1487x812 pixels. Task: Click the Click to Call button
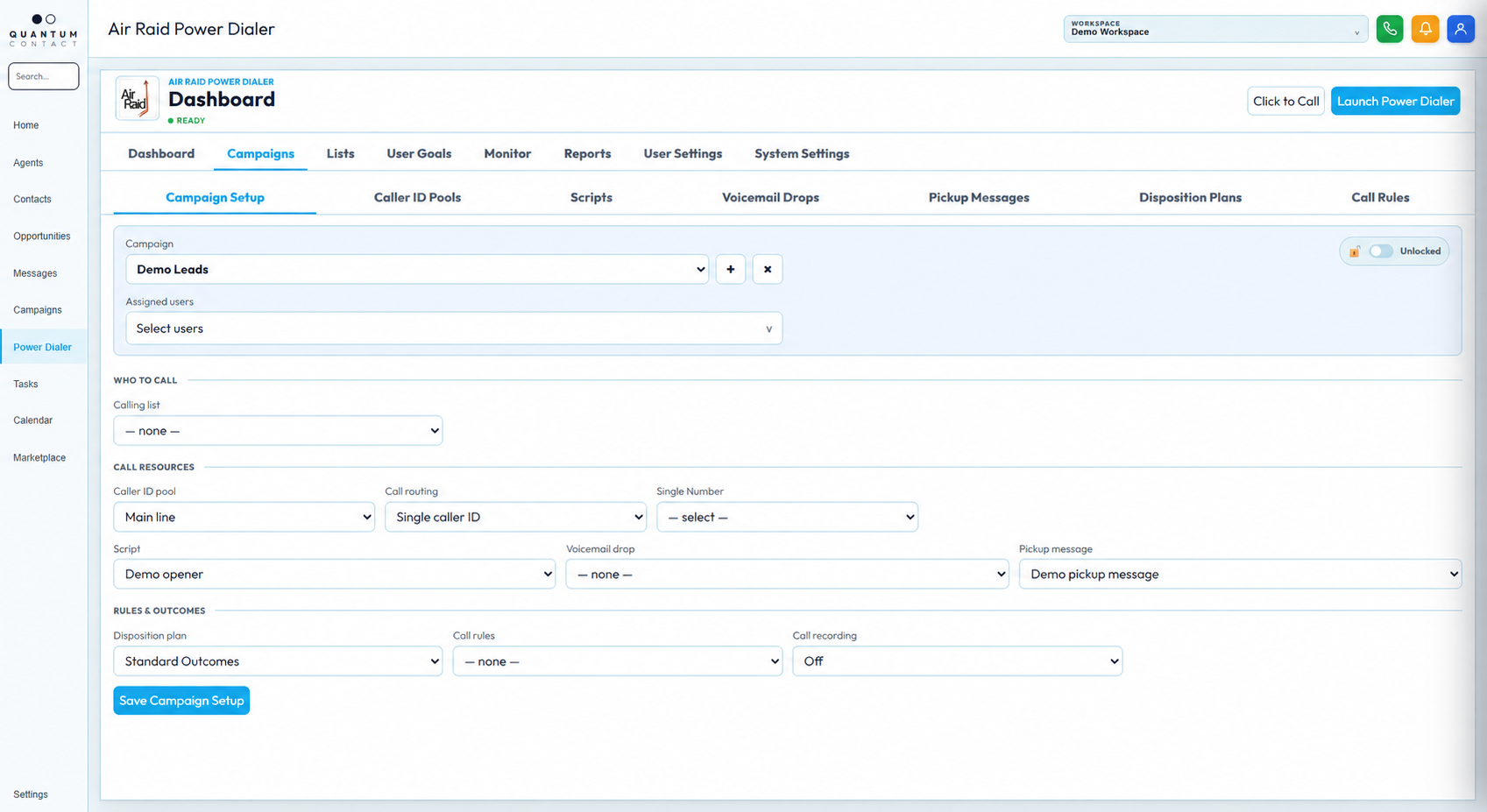[x=1285, y=101]
